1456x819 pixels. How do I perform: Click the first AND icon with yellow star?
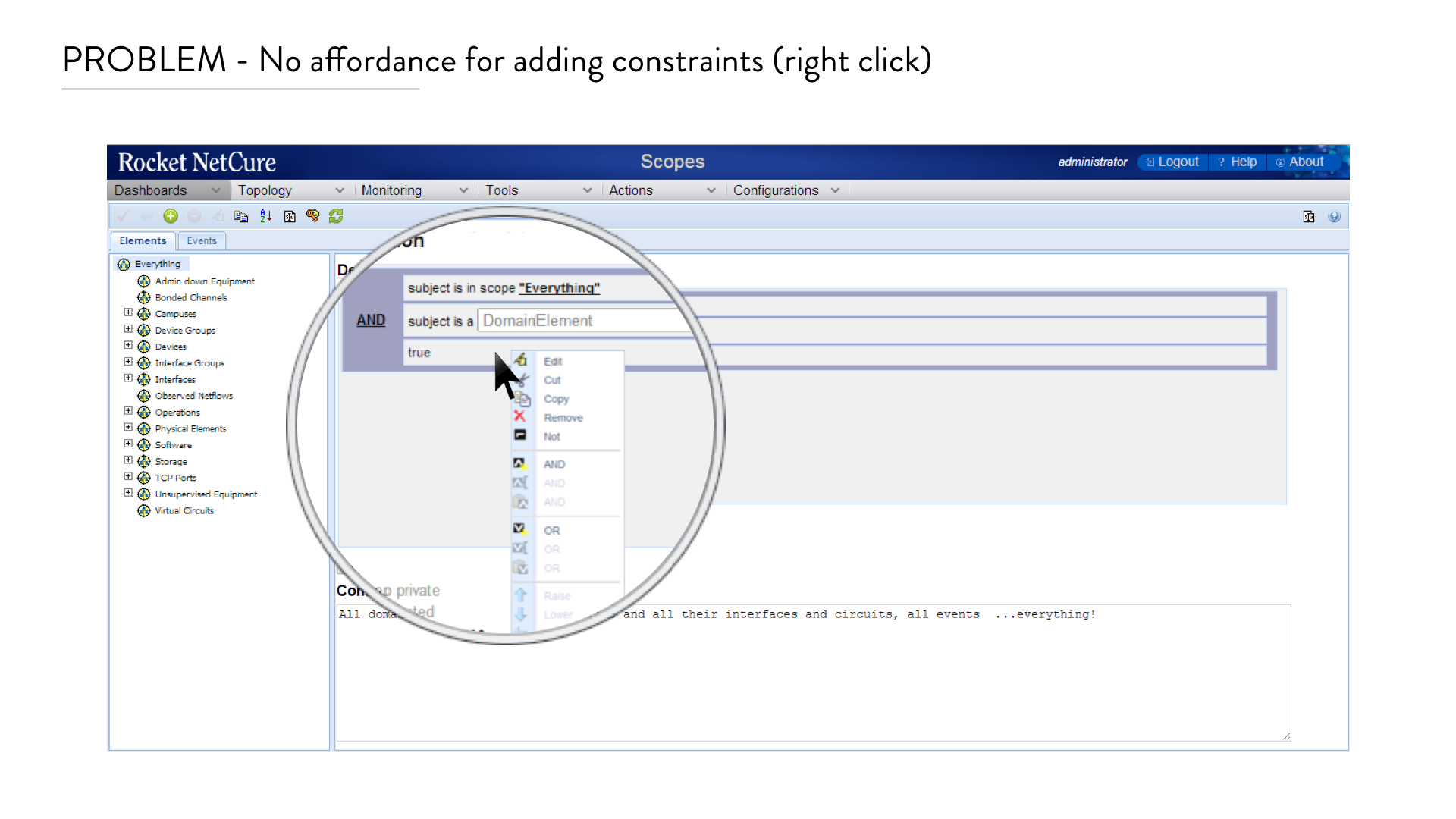[x=519, y=463]
